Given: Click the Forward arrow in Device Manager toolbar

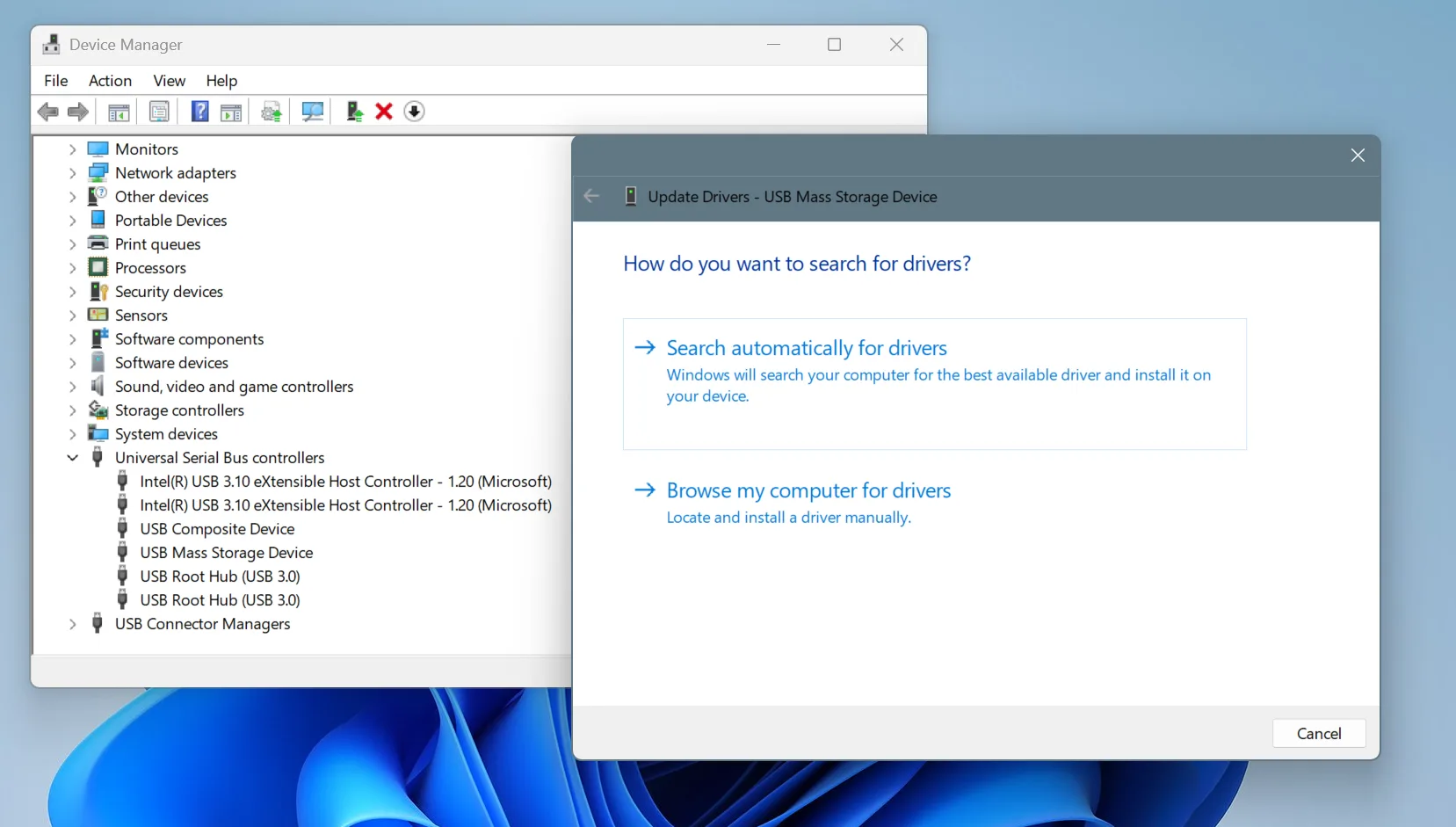Looking at the screenshot, I should pos(78,112).
